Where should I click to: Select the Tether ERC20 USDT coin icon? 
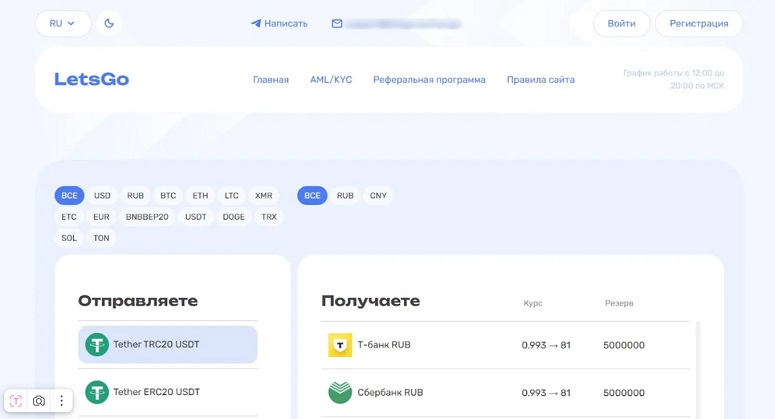coord(97,392)
